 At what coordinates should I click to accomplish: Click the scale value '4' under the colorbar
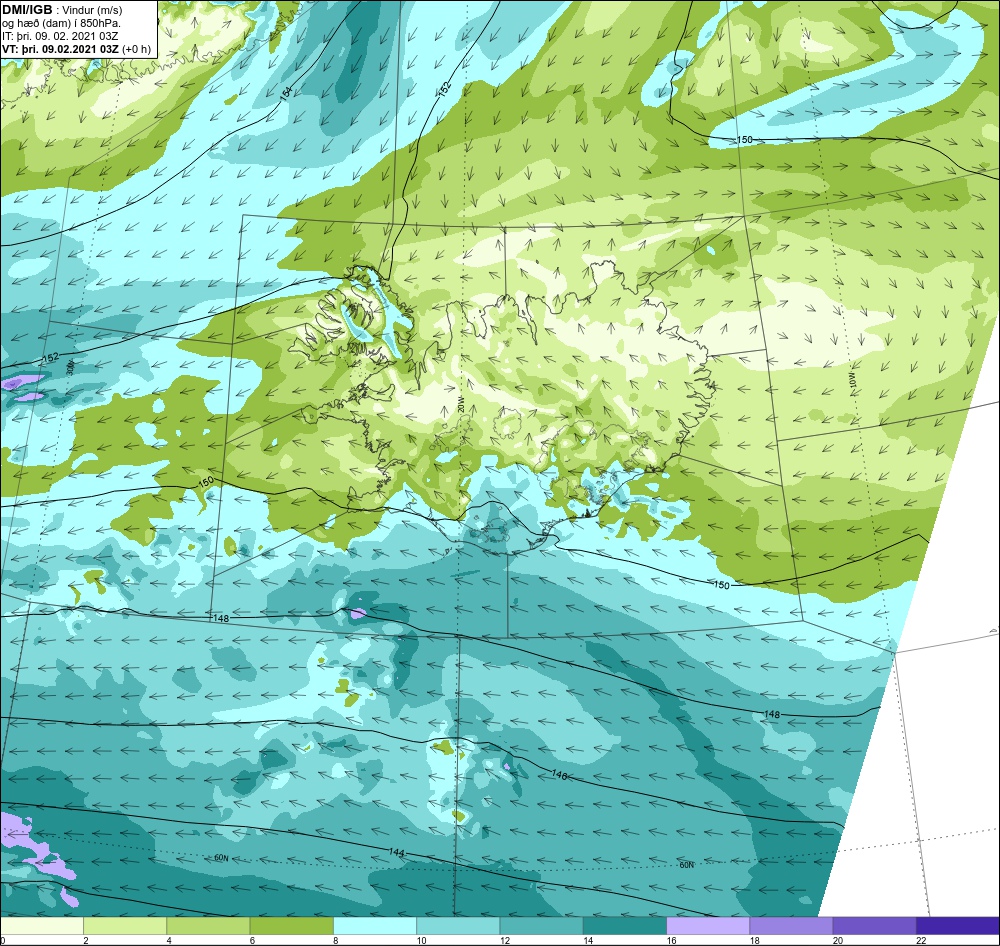coord(169,940)
